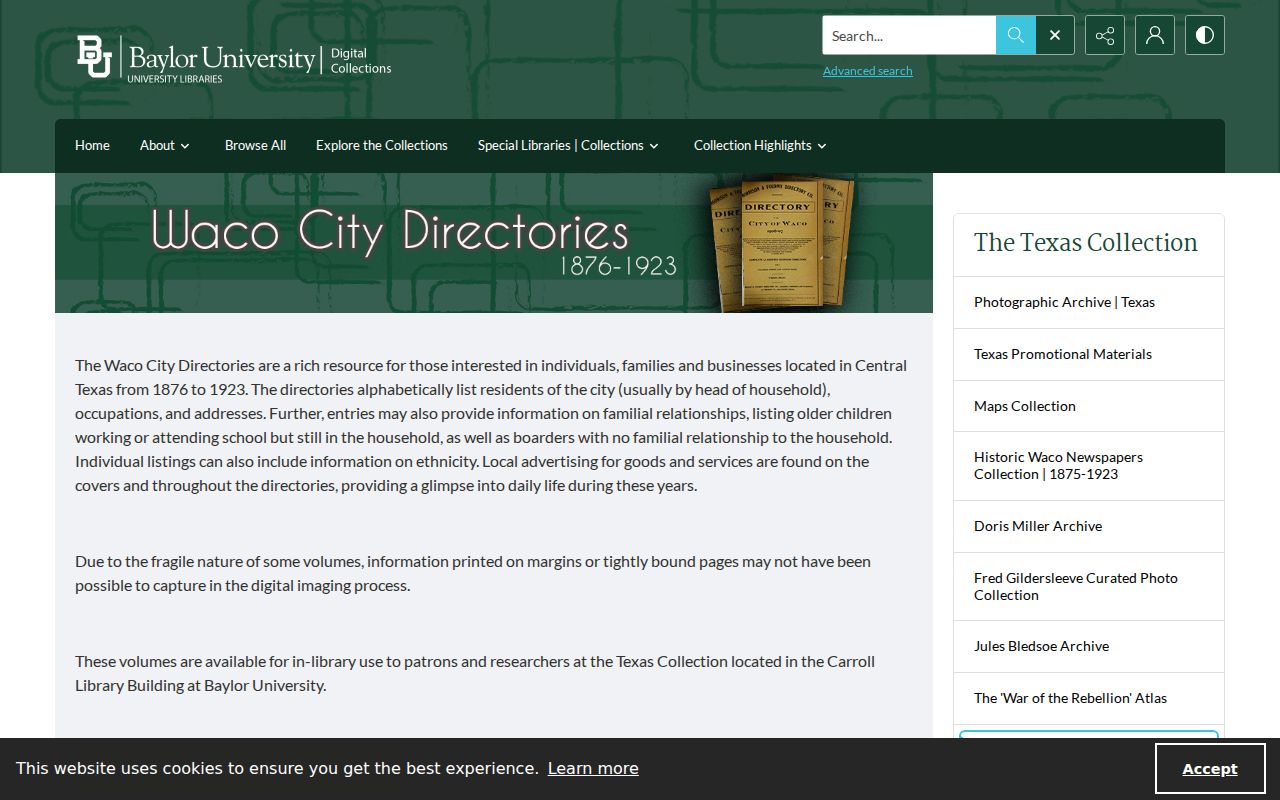Expand the About dropdown menu
This screenshot has width=1280, height=800.
(x=165, y=145)
